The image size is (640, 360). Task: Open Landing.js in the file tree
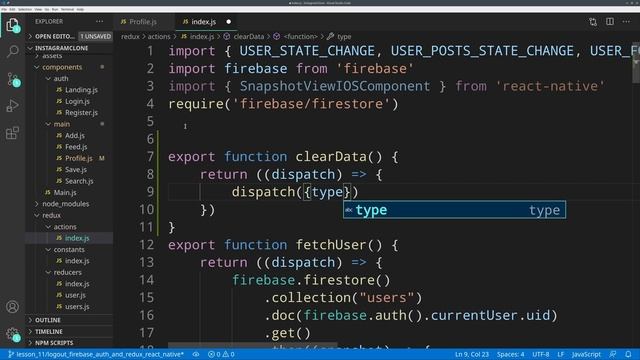pos(81,90)
